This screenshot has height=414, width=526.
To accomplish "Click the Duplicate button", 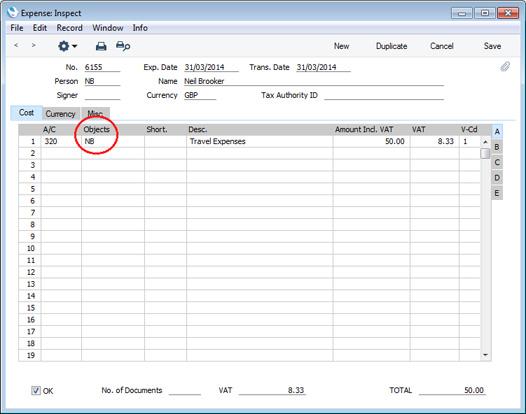I will pos(391,46).
